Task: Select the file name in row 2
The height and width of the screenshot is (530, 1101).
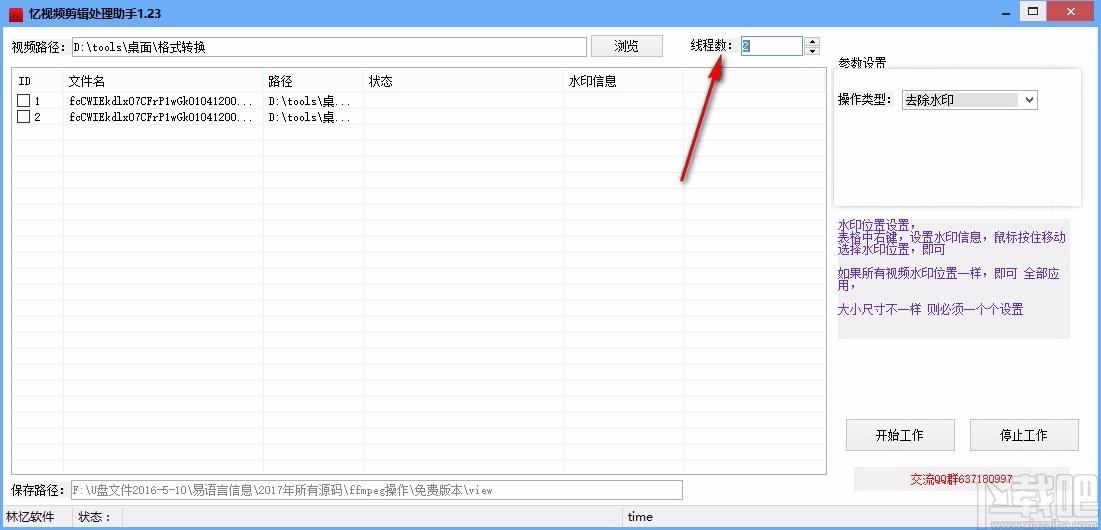Action: [x=161, y=117]
